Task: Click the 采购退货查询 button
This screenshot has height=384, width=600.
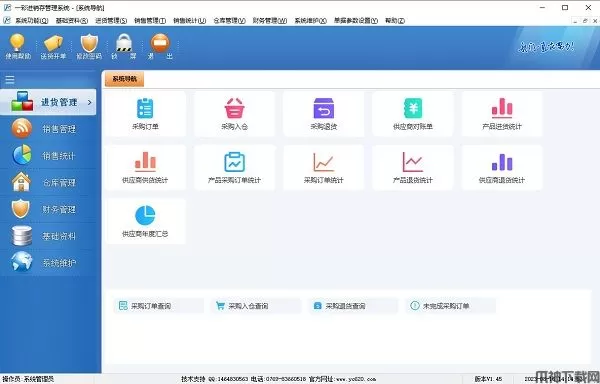Action: (x=354, y=306)
